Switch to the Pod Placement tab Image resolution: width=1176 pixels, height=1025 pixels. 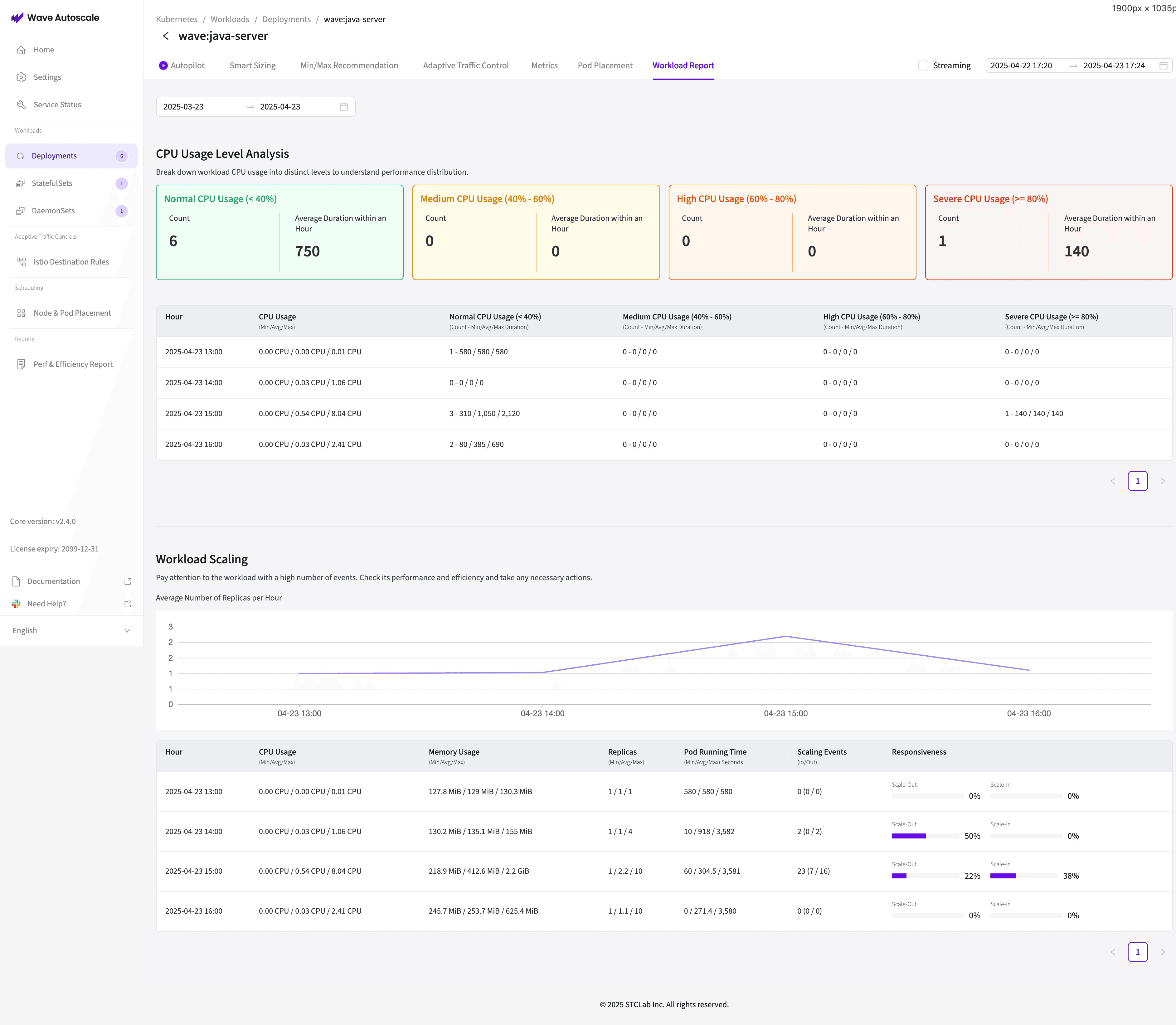(605, 66)
